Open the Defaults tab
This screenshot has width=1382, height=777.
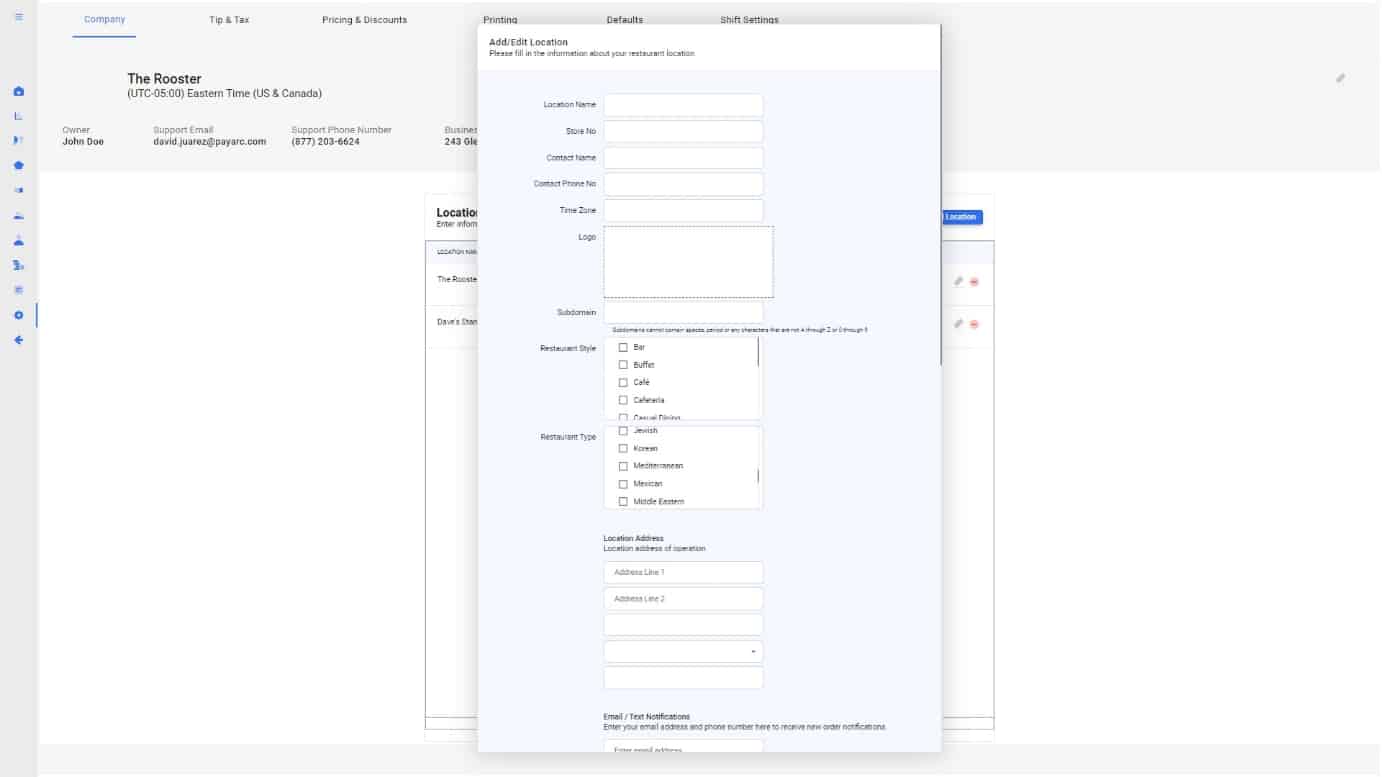tap(625, 20)
